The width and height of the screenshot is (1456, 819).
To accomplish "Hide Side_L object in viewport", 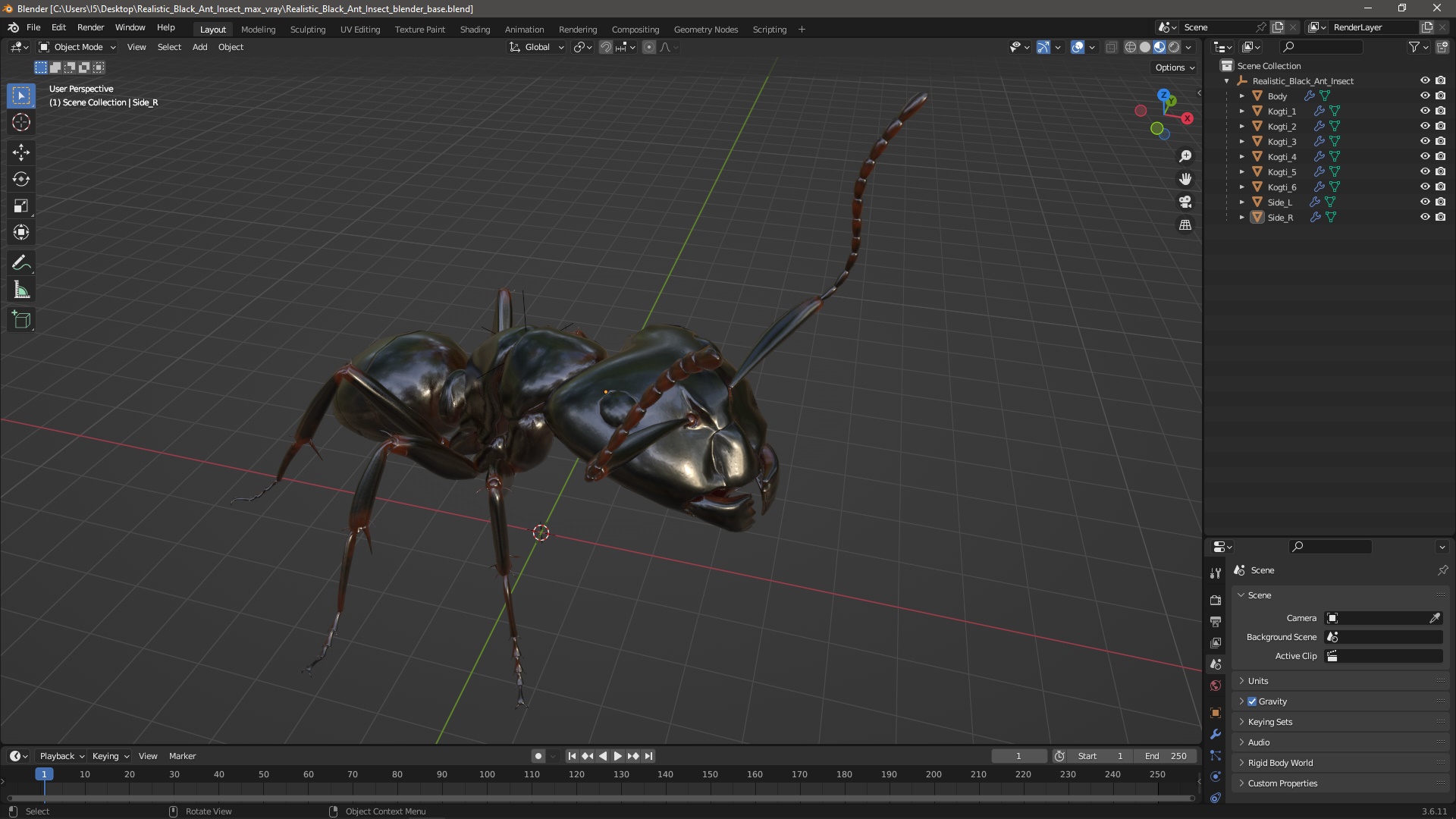I will 1425,202.
